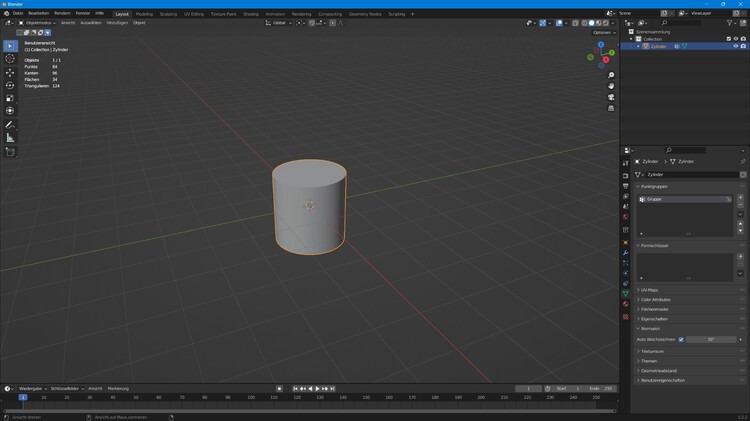
Task: Open Objektmodus mode dropdown
Action: click(37, 23)
